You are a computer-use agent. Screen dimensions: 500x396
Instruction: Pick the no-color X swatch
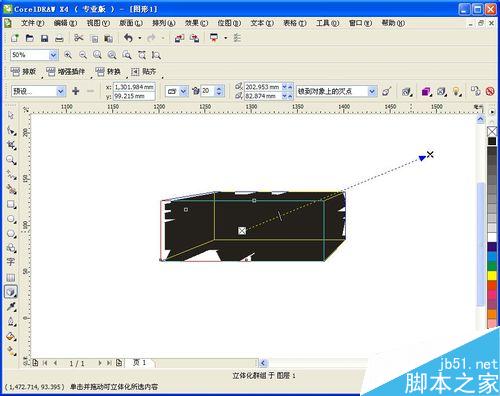[492, 131]
